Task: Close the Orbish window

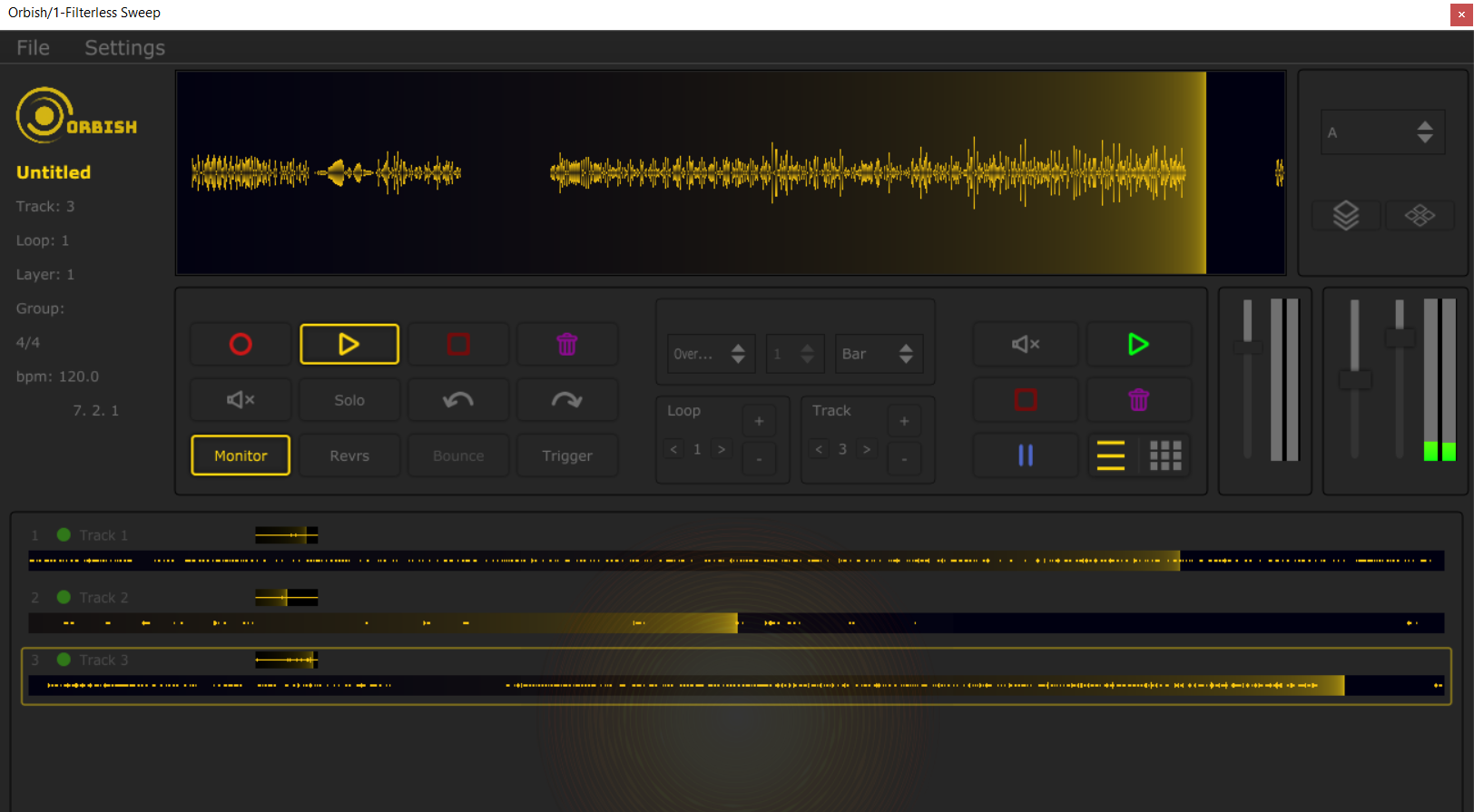Action: (1461, 15)
